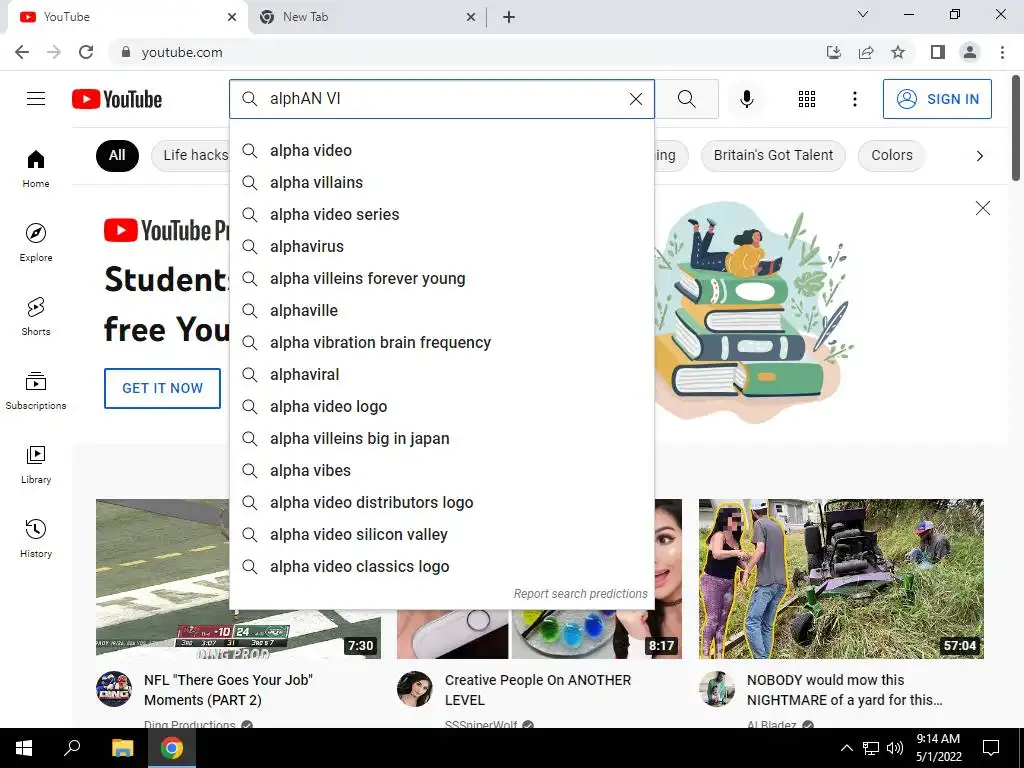Open Explore in the sidebar
This screenshot has width=1024, height=768.
pyautogui.click(x=36, y=242)
